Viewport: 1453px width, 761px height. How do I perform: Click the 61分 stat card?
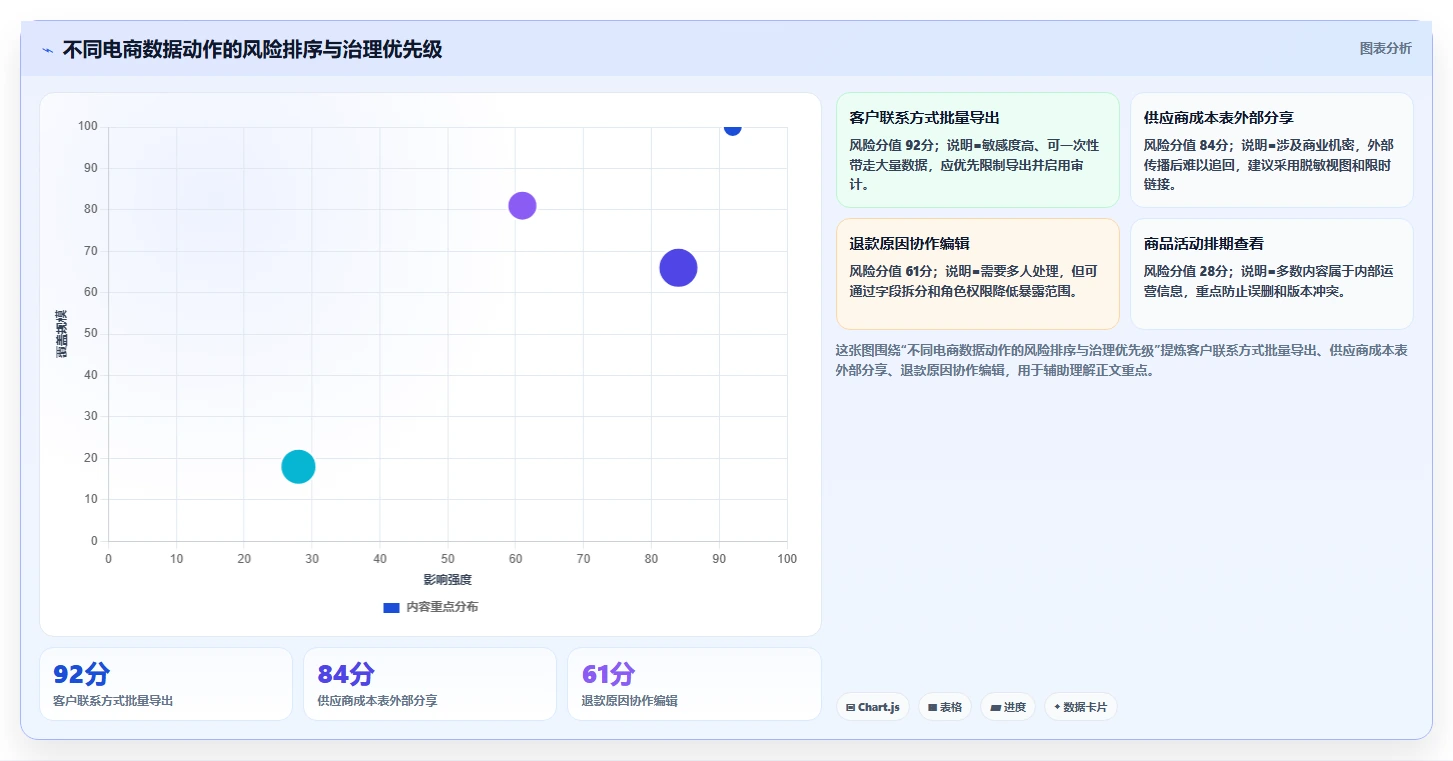(694, 684)
